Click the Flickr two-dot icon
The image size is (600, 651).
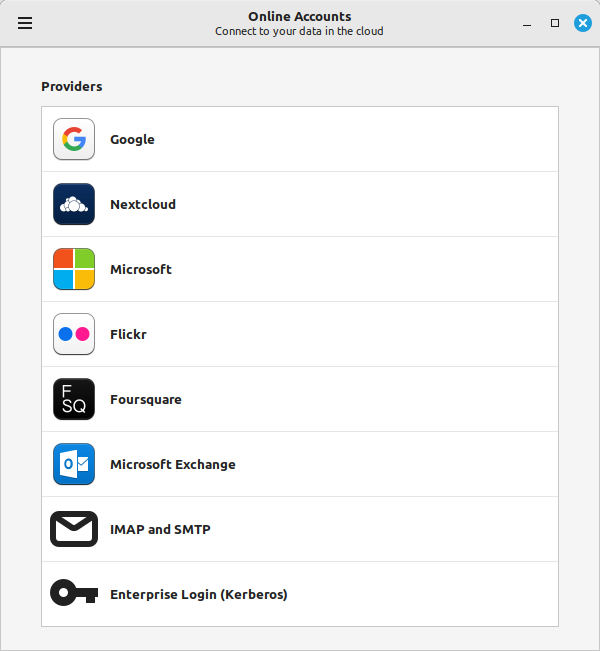coord(74,334)
